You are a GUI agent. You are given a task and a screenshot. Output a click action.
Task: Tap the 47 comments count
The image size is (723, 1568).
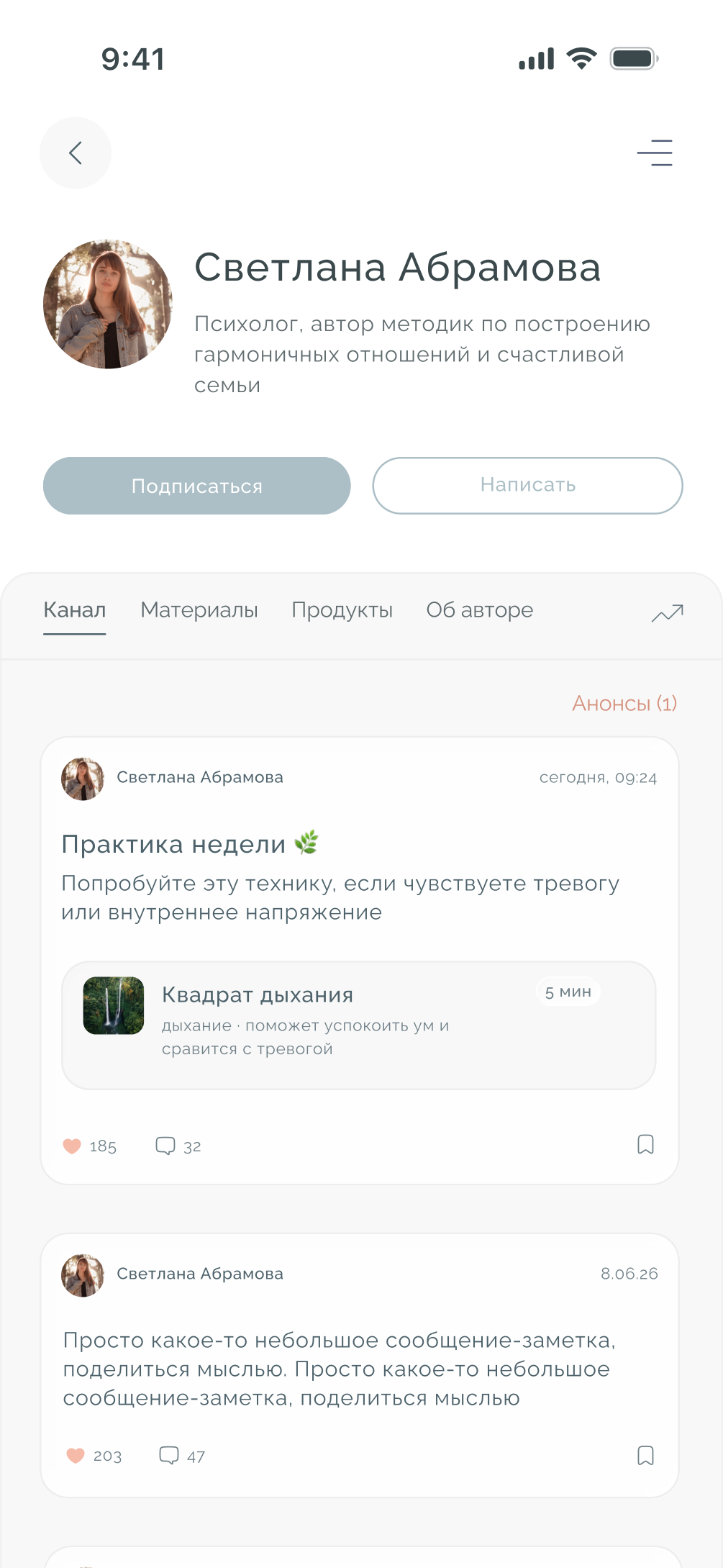pos(196,1456)
